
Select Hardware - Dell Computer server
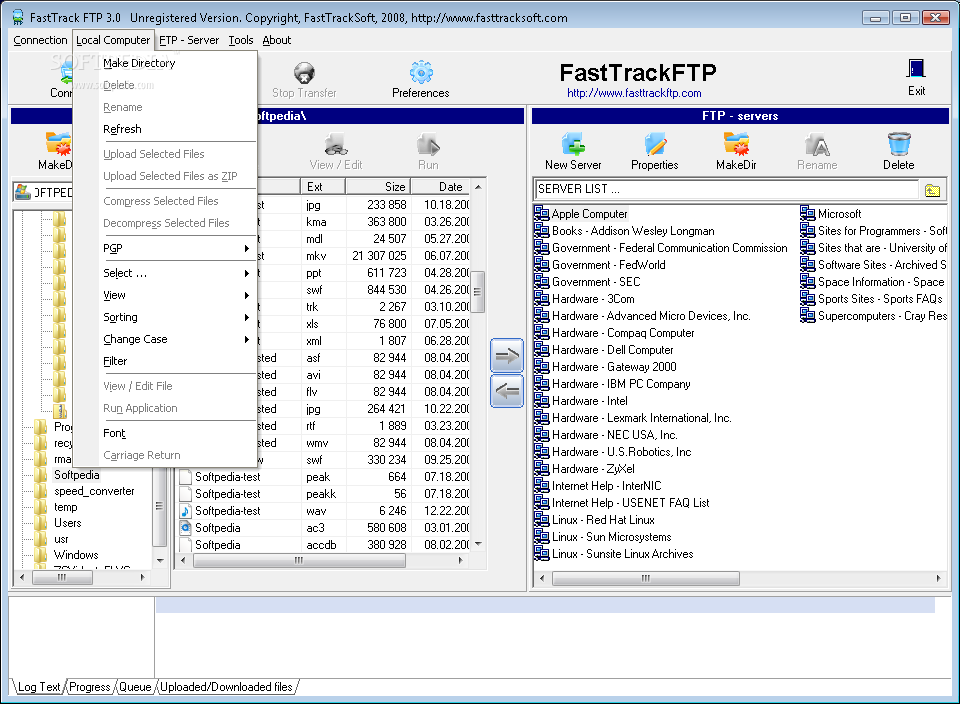point(612,350)
